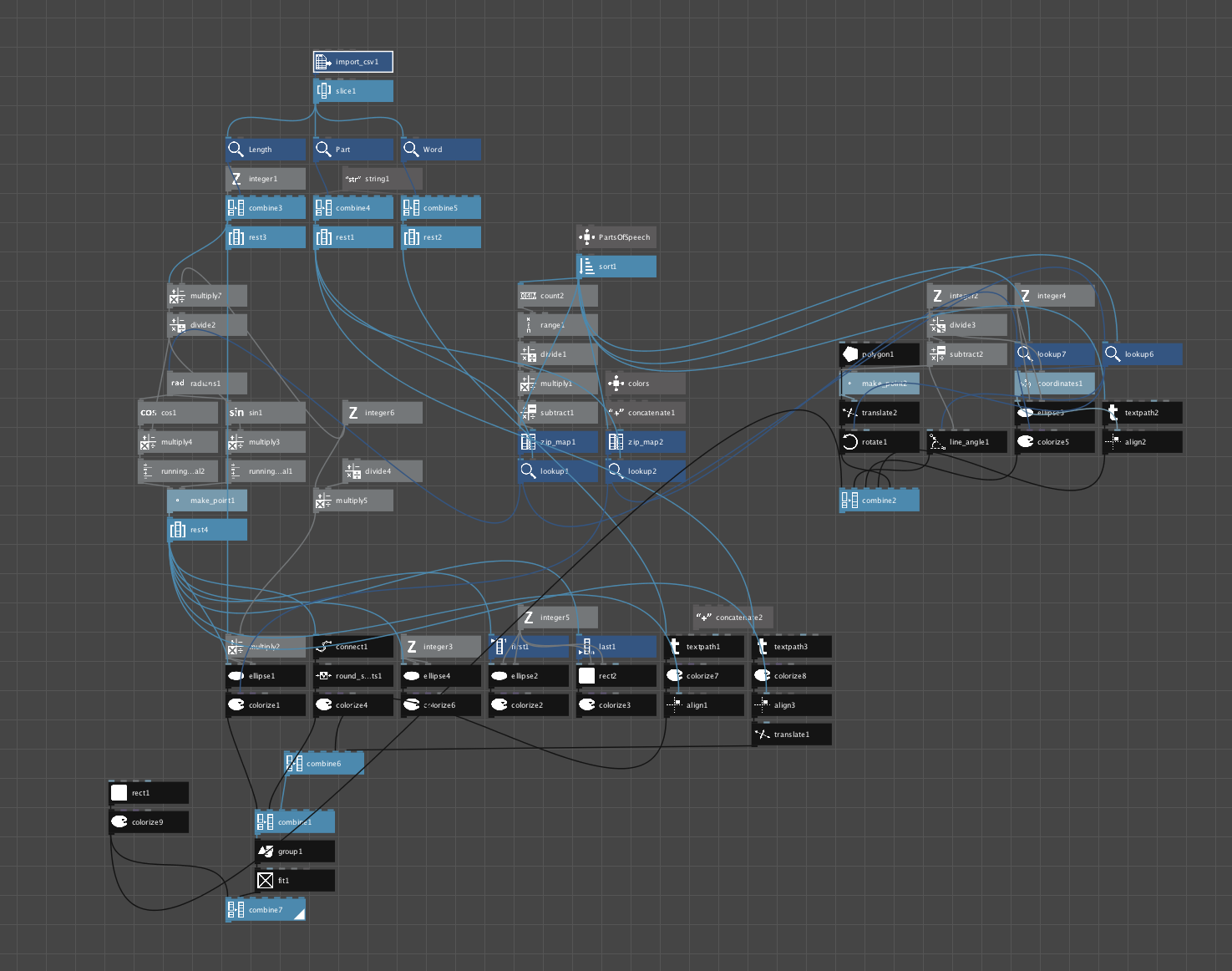Select the divide4 node
Image resolution: width=1232 pixels, height=971 pixels.
click(383, 471)
